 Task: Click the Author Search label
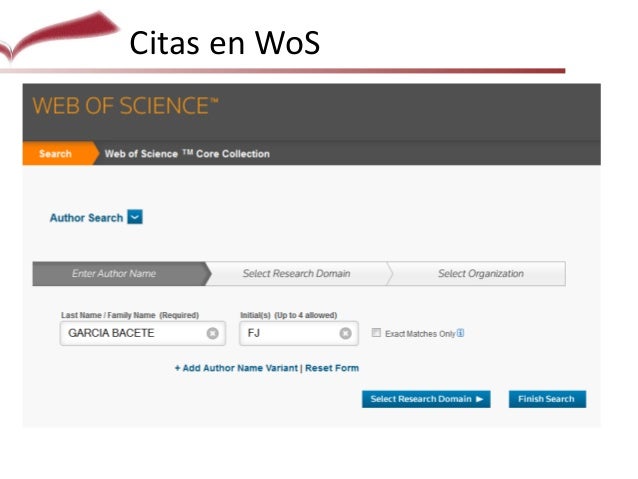click(x=86, y=218)
